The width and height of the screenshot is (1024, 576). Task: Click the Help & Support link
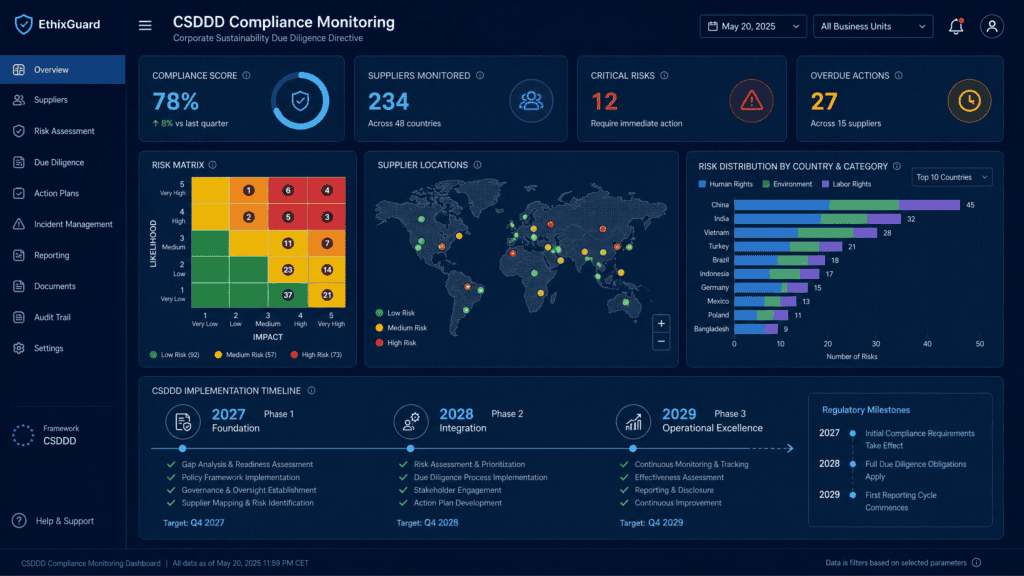pos(65,521)
